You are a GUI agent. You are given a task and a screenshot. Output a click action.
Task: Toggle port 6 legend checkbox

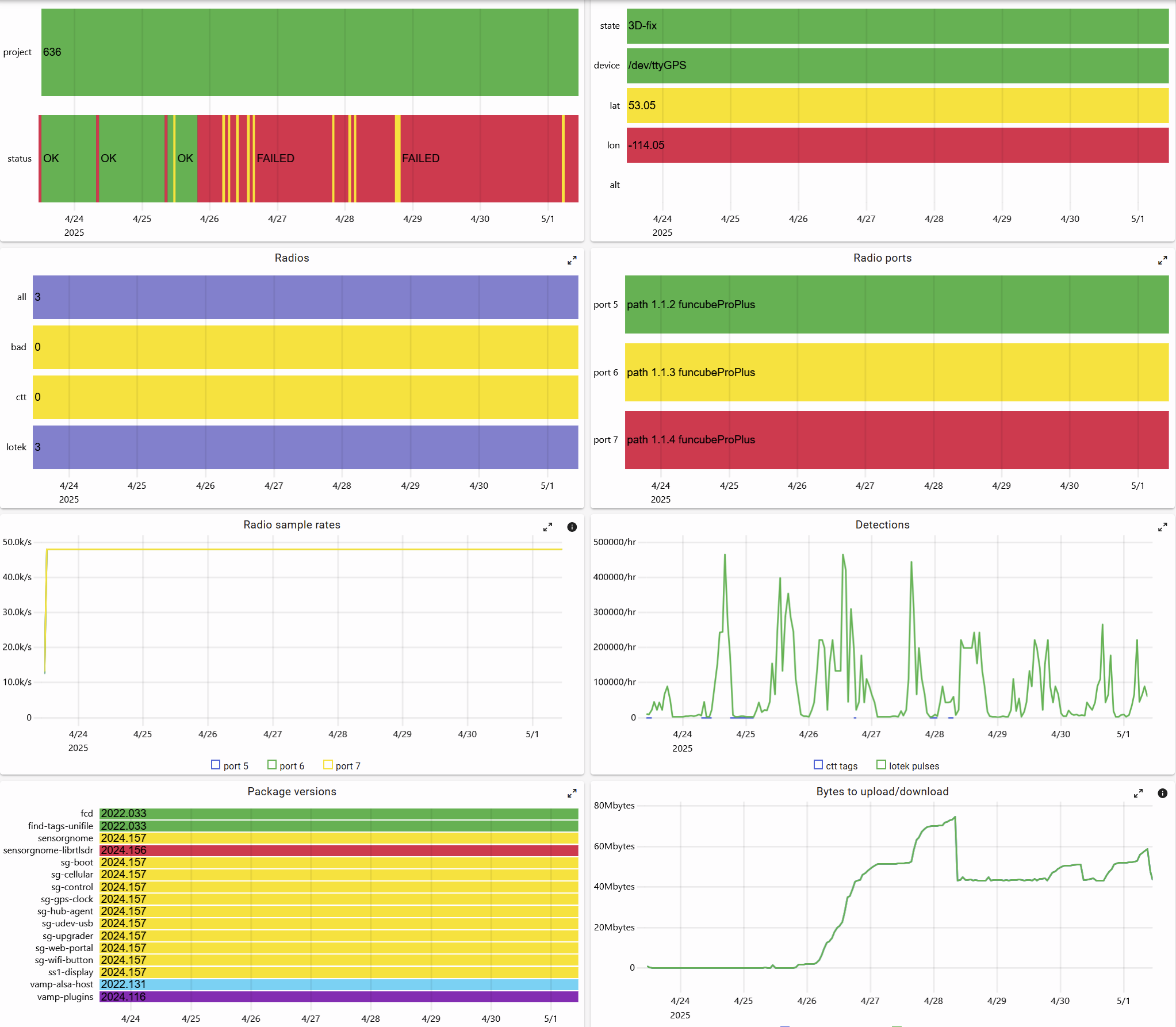click(x=272, y=765)
